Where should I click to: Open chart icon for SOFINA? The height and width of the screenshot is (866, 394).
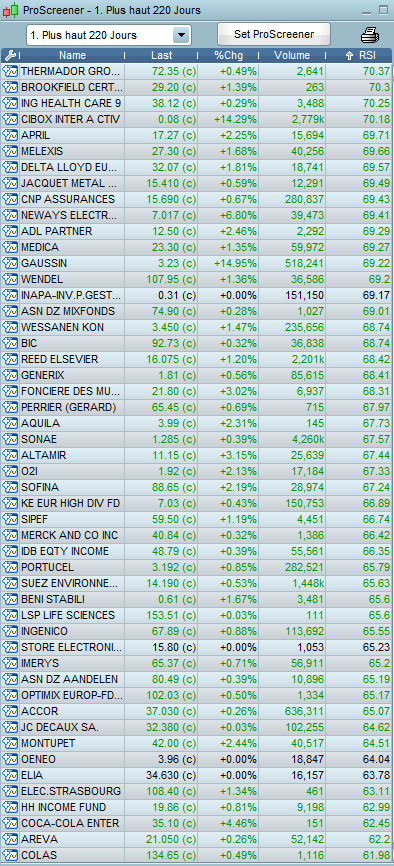click(10, 488)
